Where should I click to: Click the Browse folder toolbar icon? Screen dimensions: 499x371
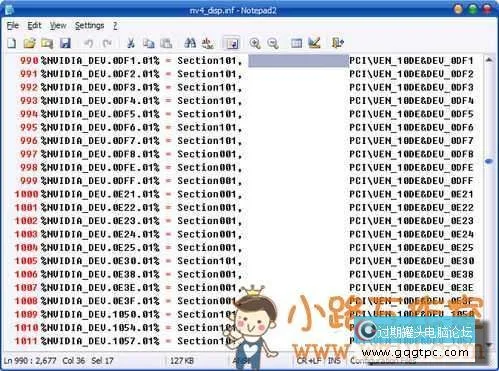tap(47, 43)
